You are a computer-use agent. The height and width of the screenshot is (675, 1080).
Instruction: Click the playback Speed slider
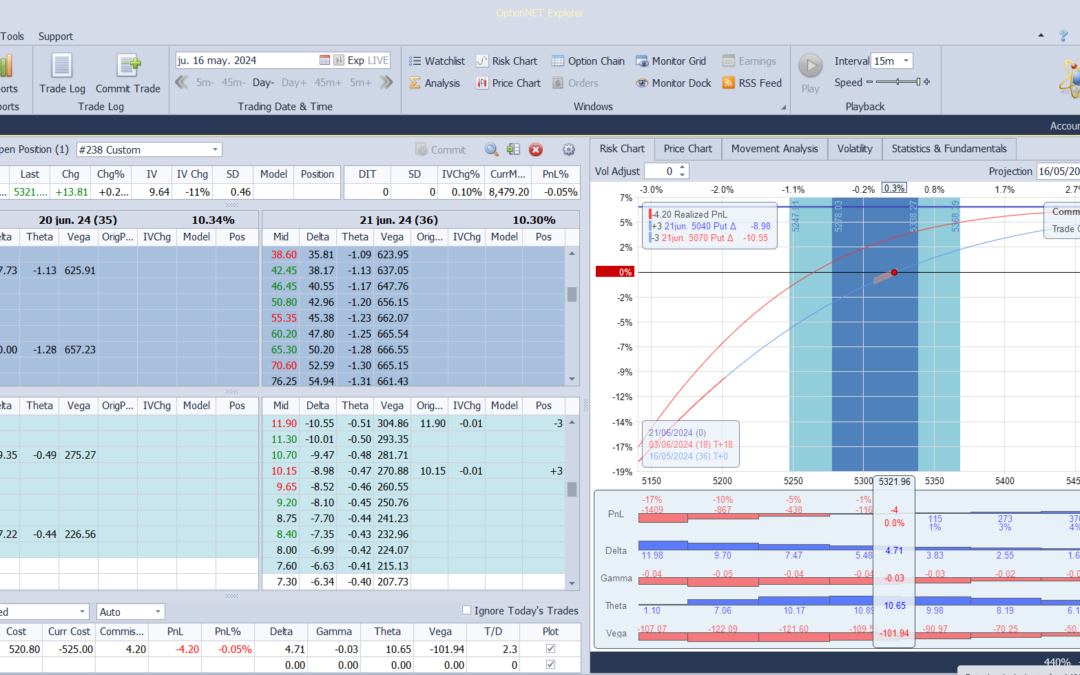click(x=897, y=83)
